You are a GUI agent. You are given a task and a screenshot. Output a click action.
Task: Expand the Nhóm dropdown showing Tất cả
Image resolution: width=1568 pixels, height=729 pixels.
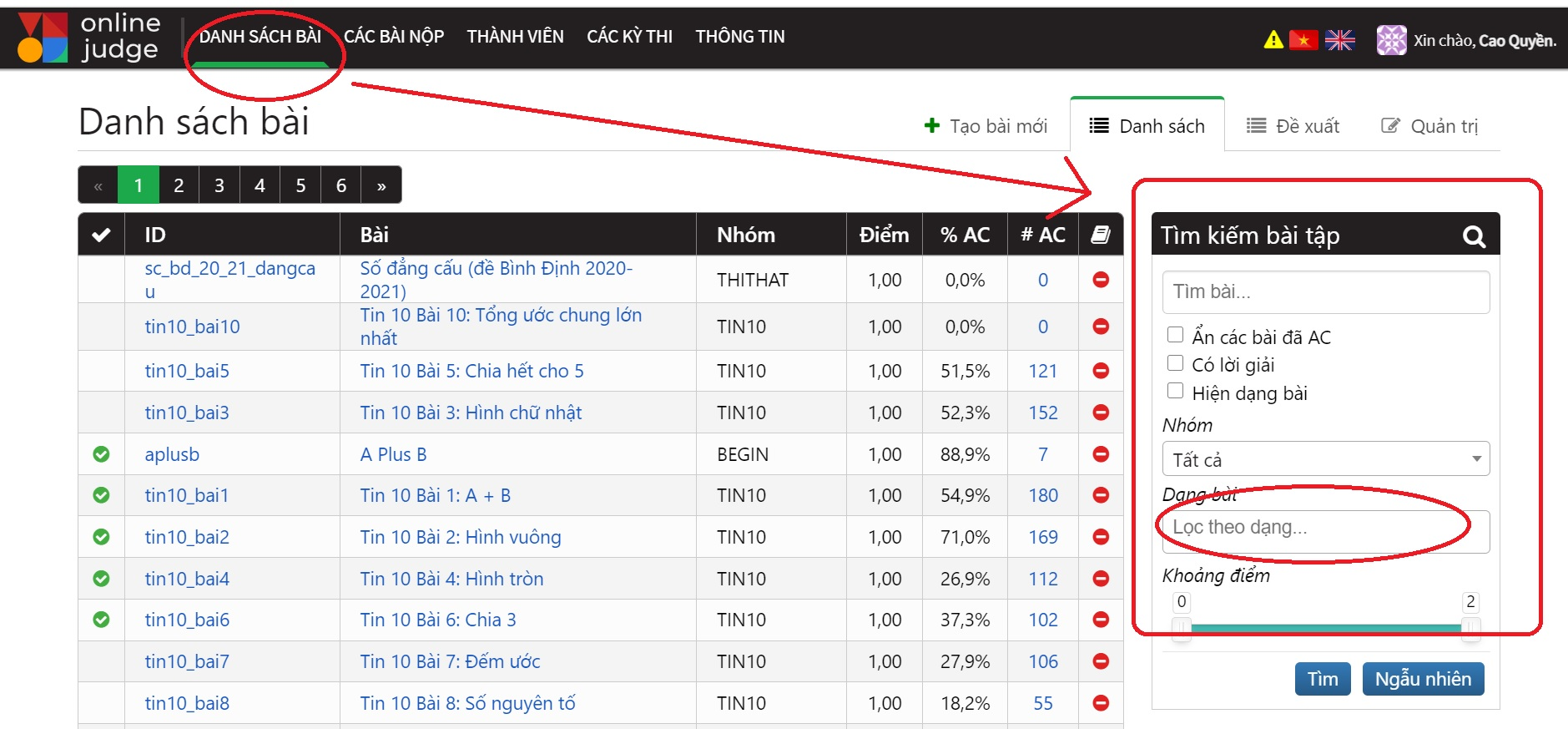(x=1325, y=458)
